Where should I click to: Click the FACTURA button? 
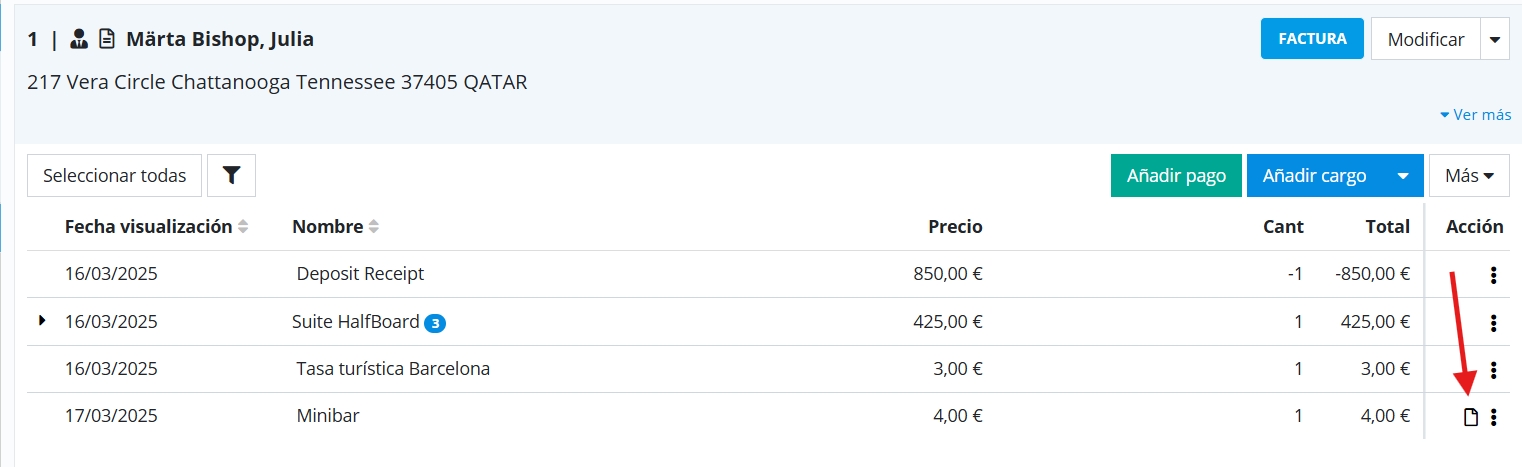1312,40
